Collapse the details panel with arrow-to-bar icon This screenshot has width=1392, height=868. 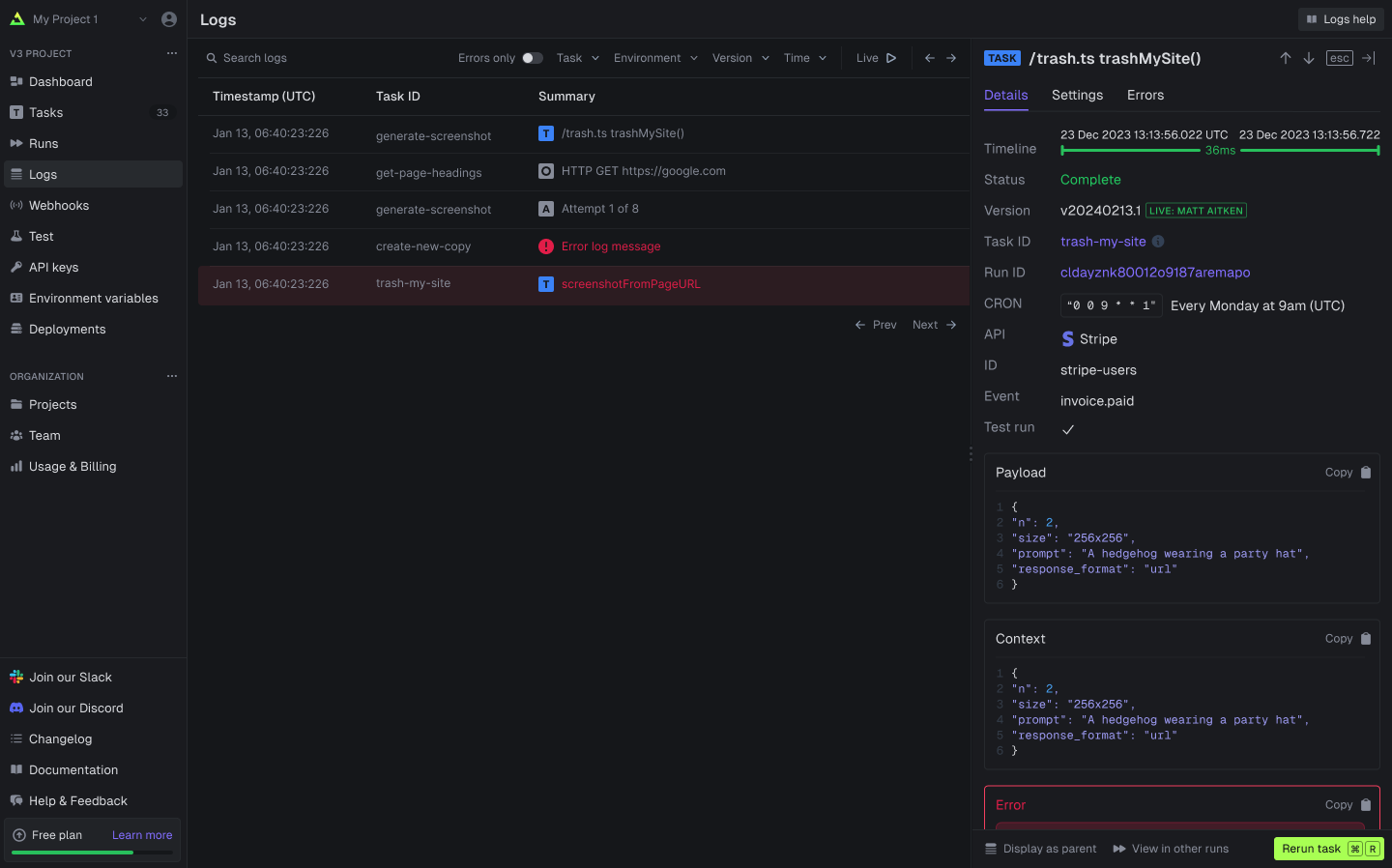coord(1369,58)
